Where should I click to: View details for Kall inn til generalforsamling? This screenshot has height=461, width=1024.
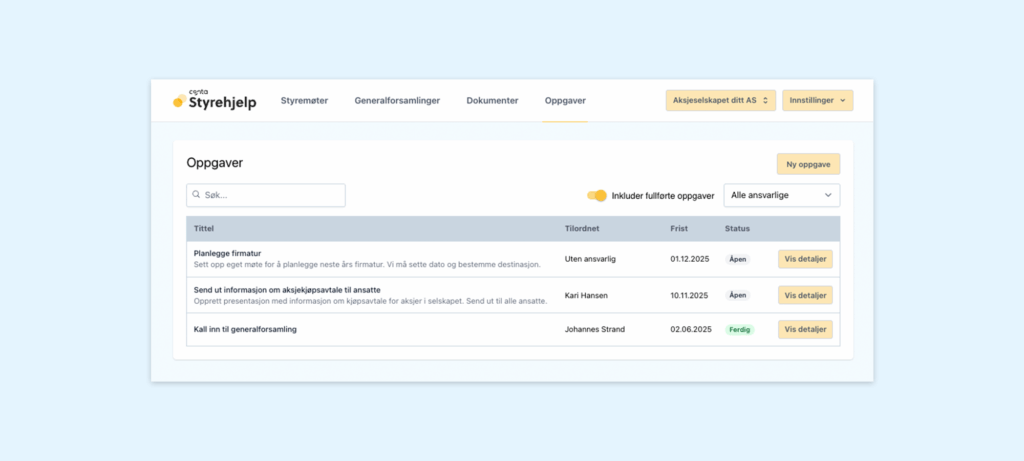[805, 329]
